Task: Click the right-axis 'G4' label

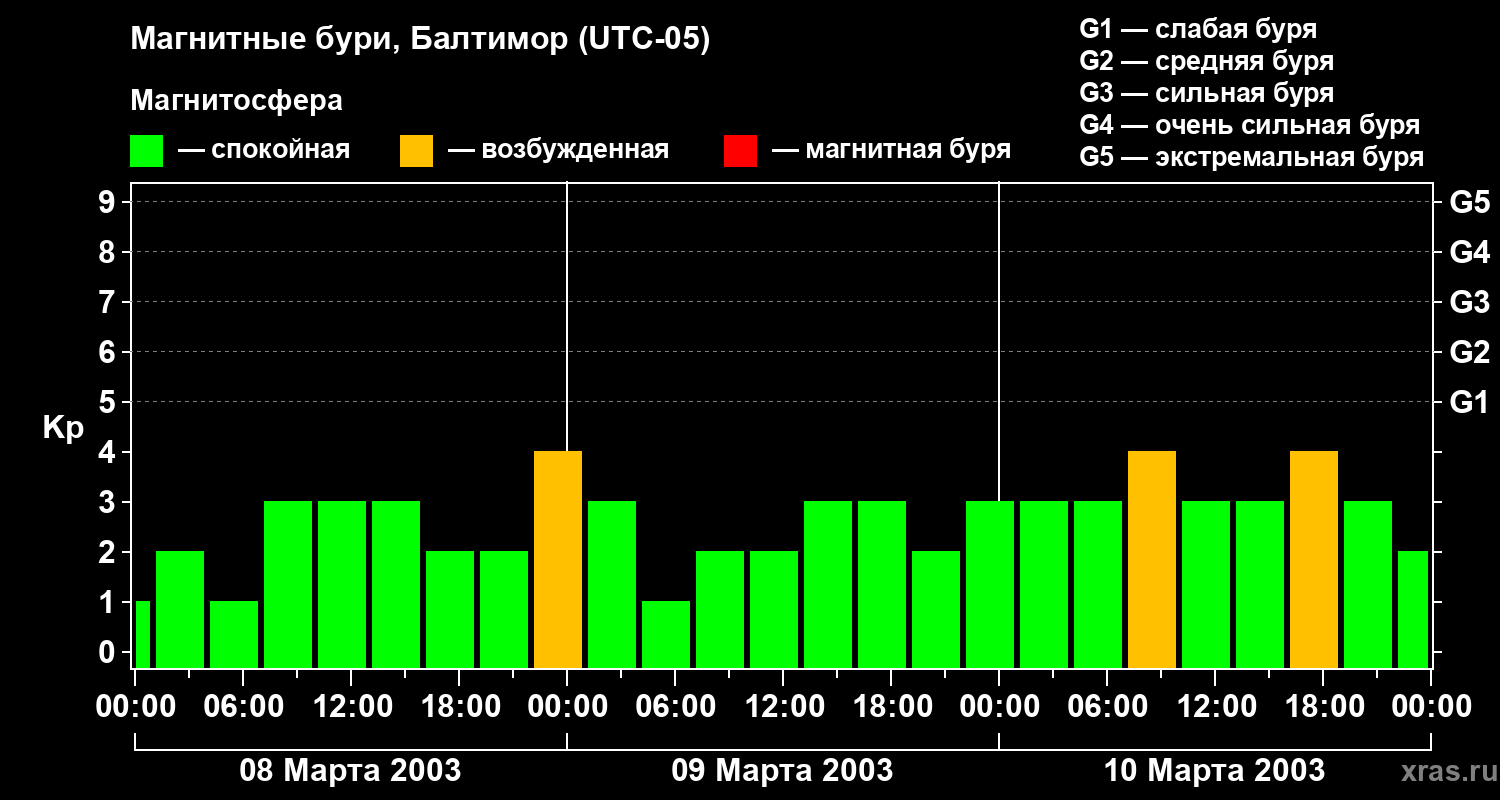Action: click(1469, 252)
